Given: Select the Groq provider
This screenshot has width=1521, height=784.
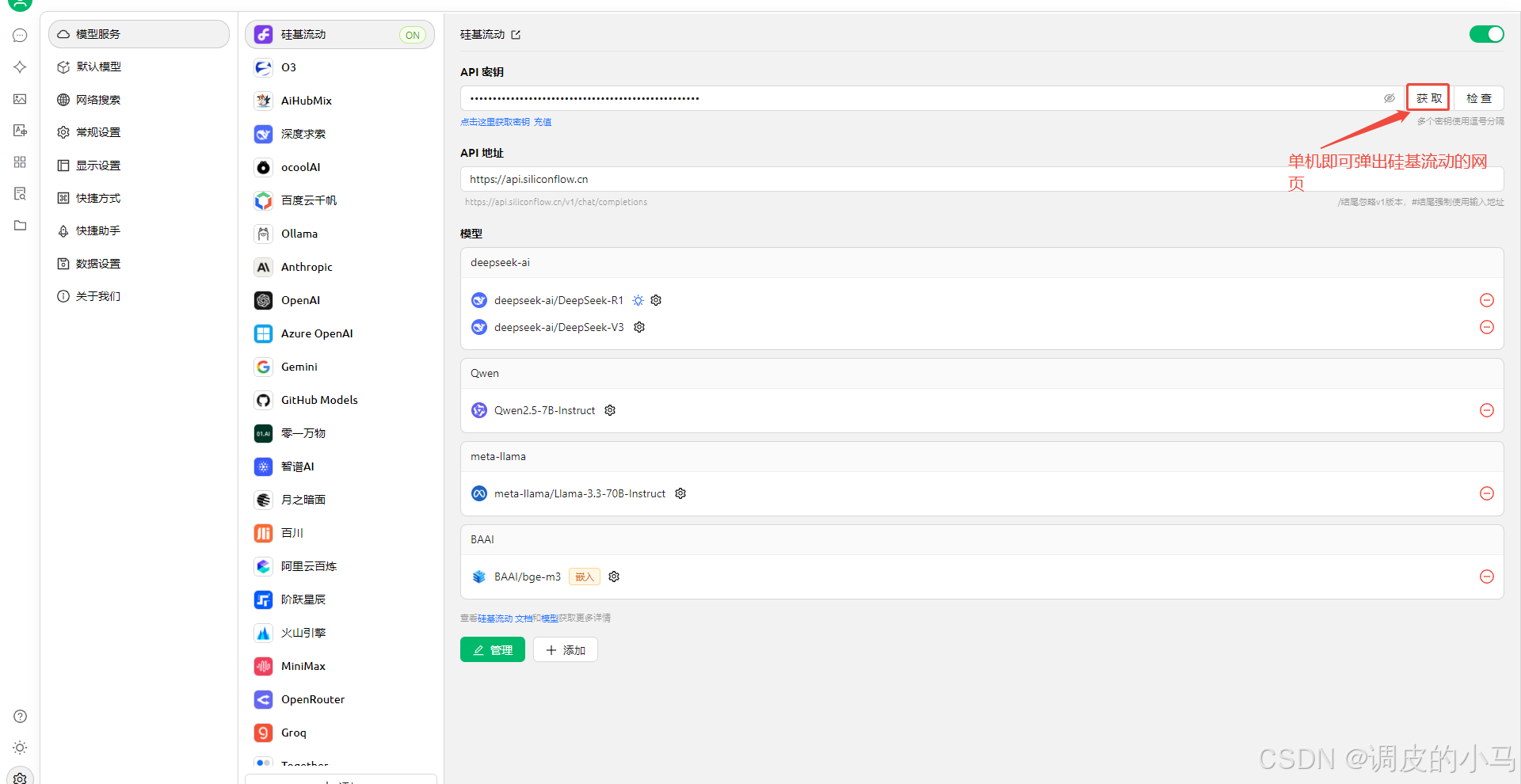Looking at the screenshot, I should [x=340, y=733].
